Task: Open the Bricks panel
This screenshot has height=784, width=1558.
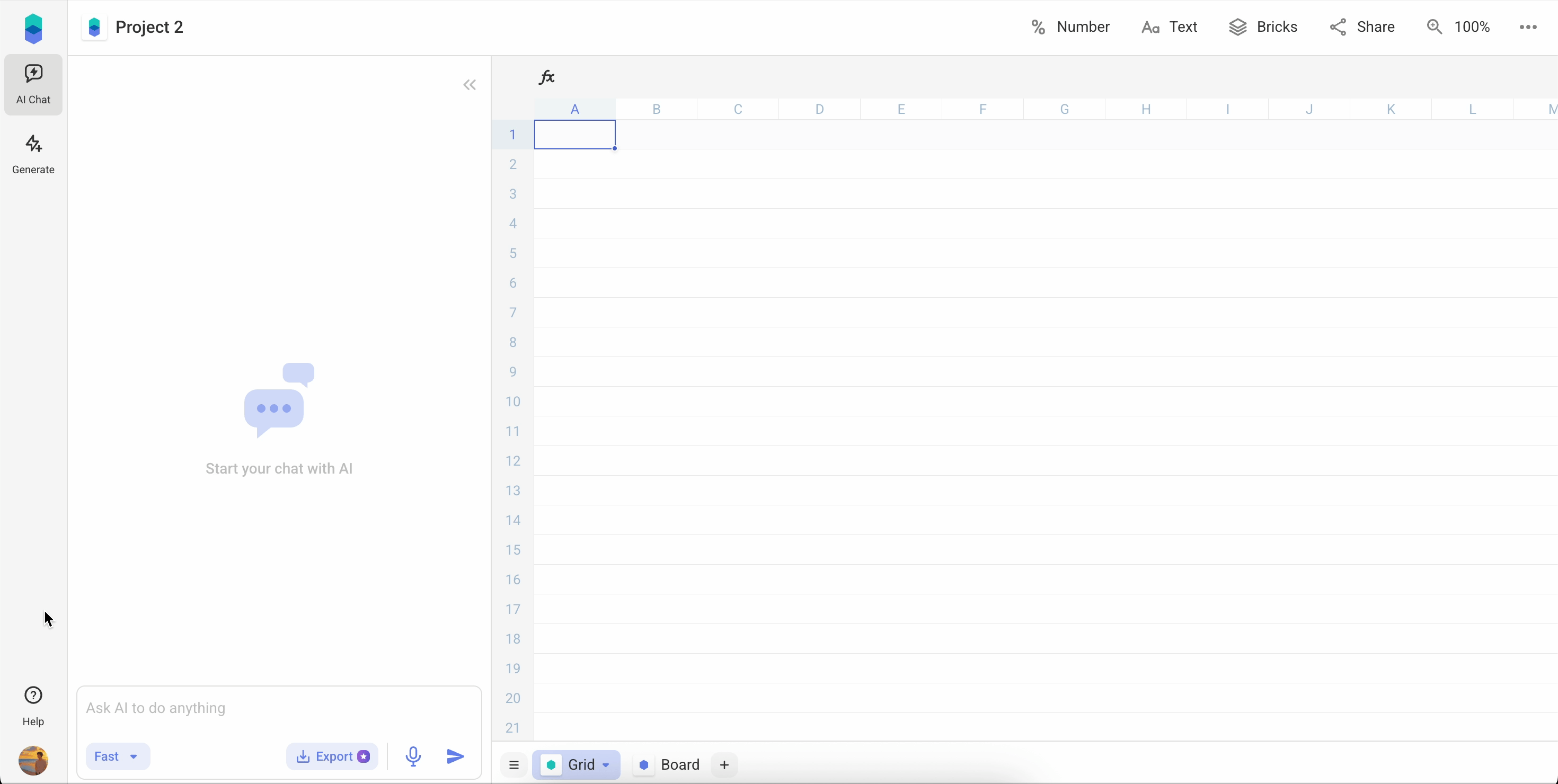Action: point(1264,26)
